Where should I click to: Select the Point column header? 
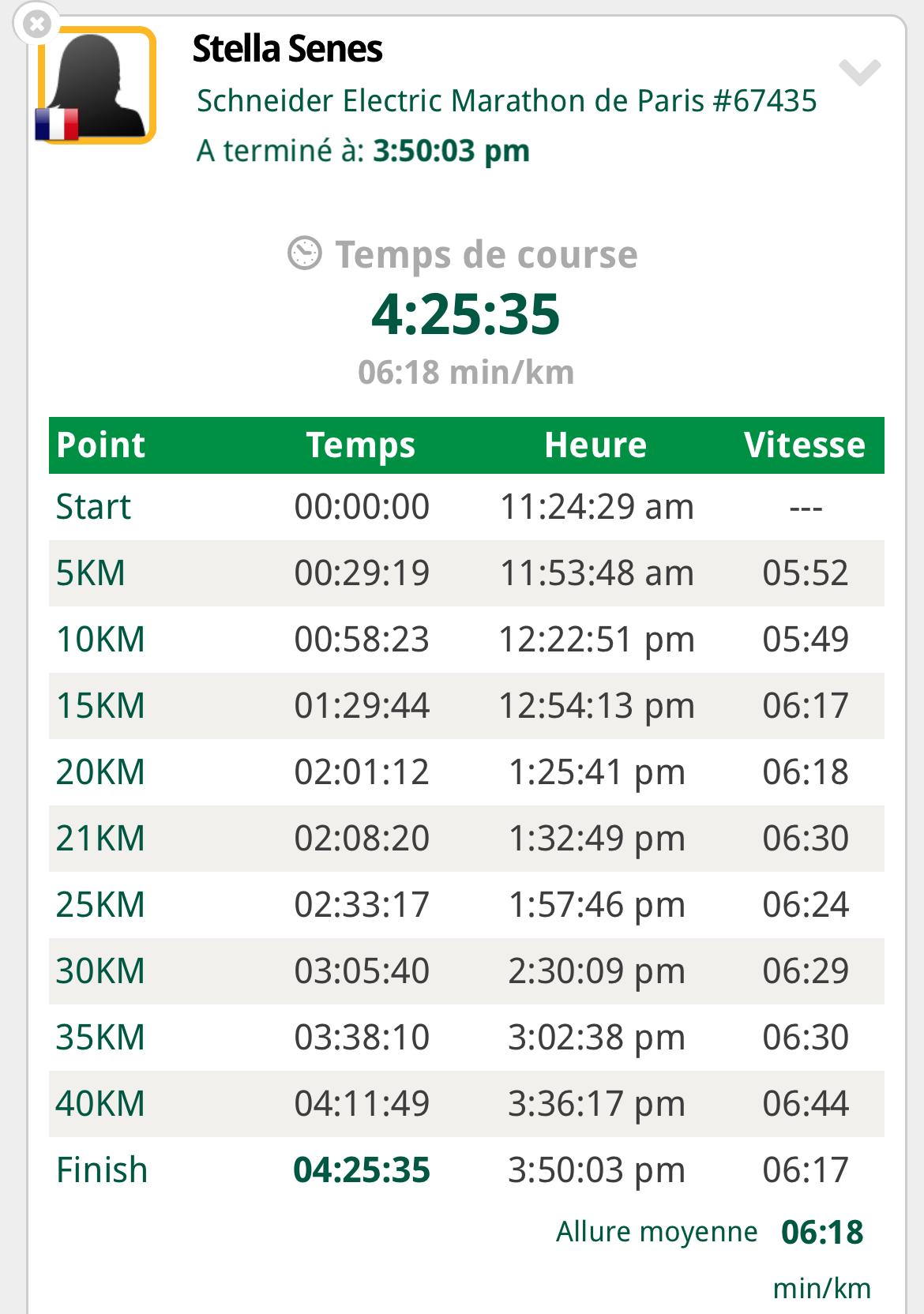[101, 445]
